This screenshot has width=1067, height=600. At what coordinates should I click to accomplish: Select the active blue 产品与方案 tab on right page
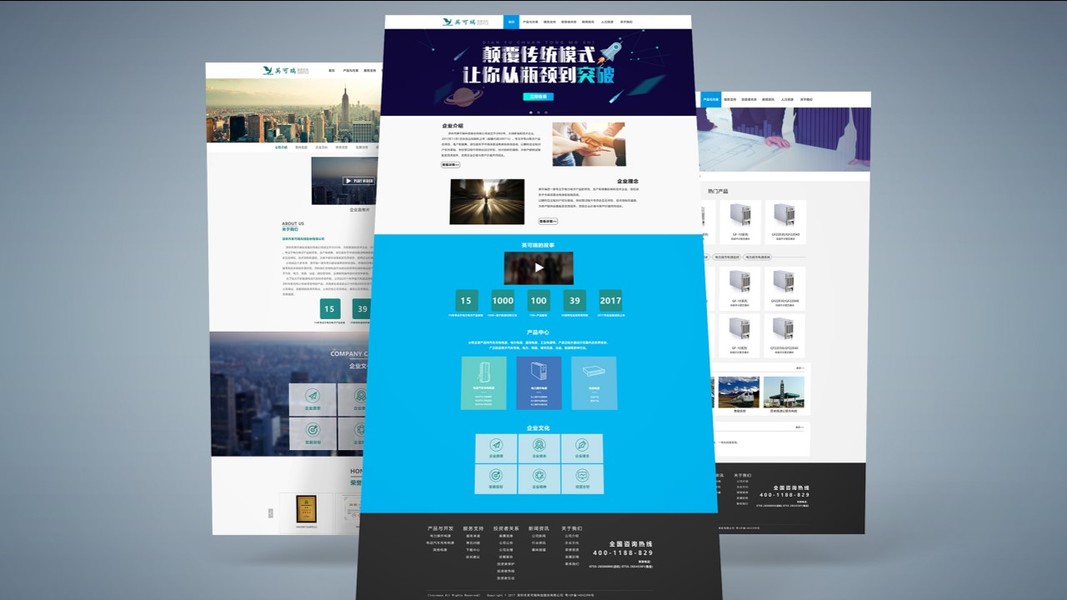(x=710, y=99)
